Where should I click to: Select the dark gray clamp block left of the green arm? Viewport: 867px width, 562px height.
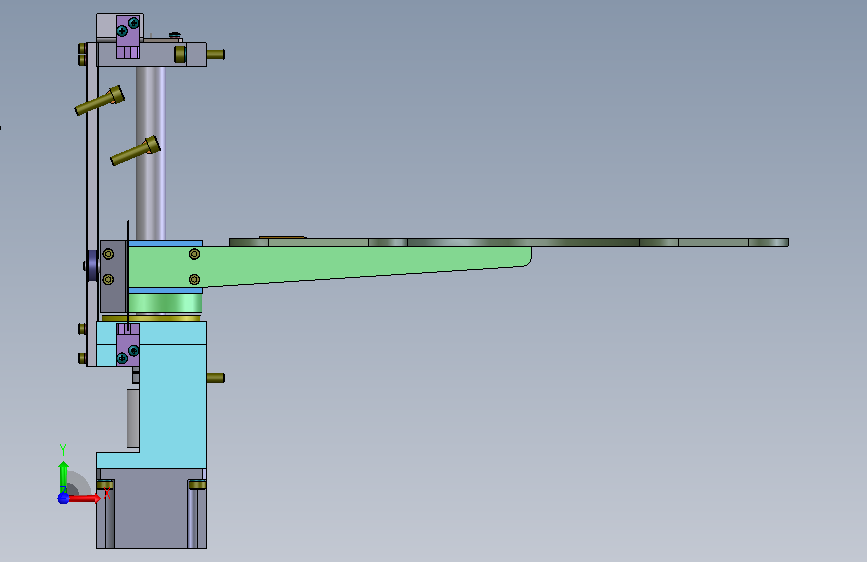point(113,277)
